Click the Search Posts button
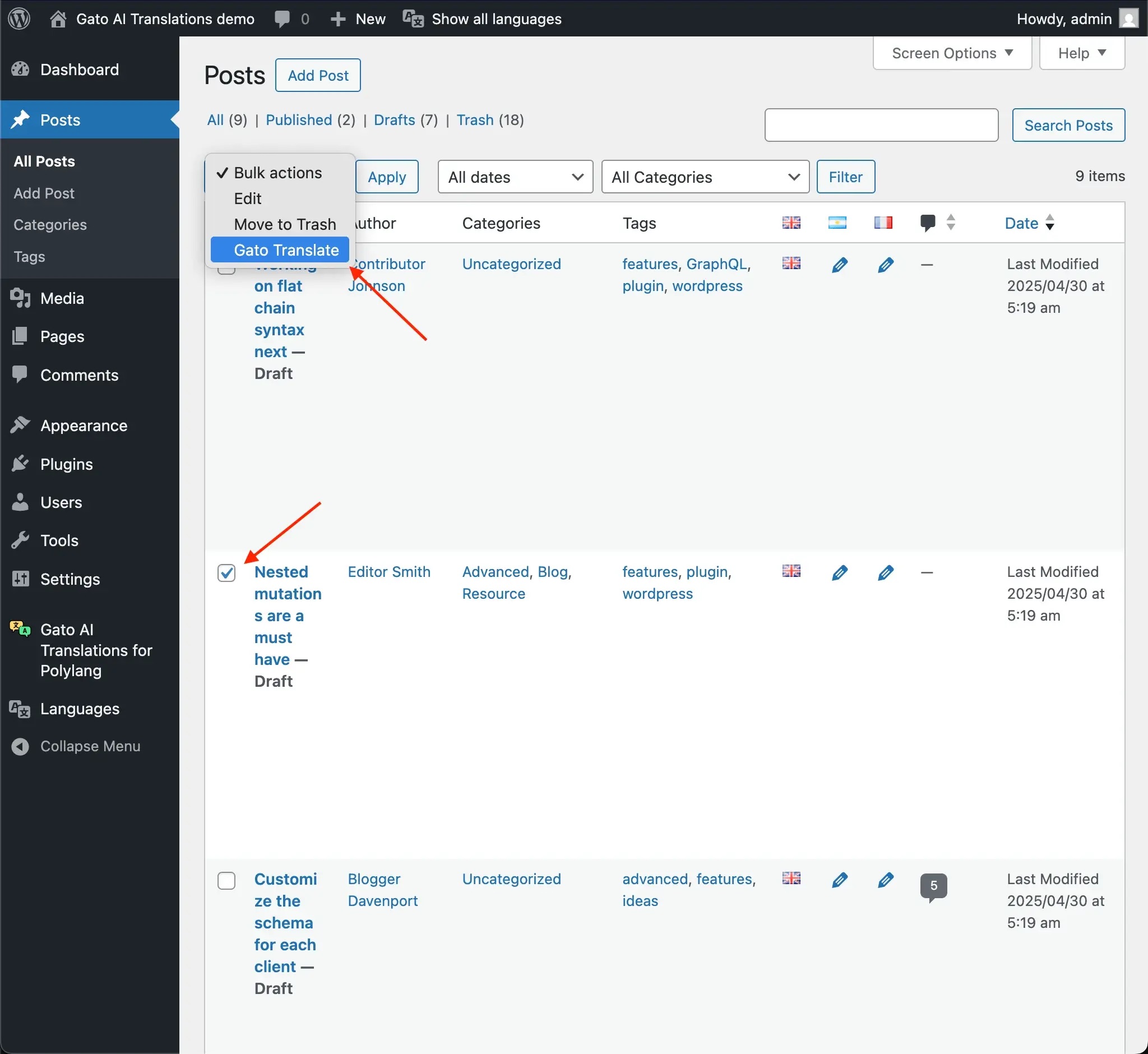The width and height of the screenshot is (1148, 1054). tap(1068, 125)
